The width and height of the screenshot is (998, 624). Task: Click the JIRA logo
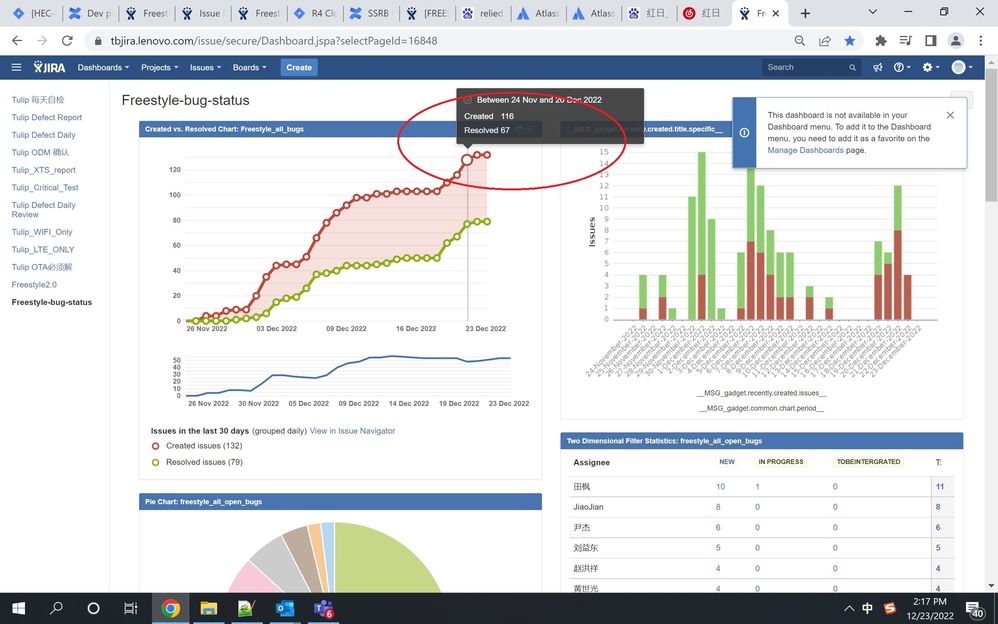click(x=49, y=67)
